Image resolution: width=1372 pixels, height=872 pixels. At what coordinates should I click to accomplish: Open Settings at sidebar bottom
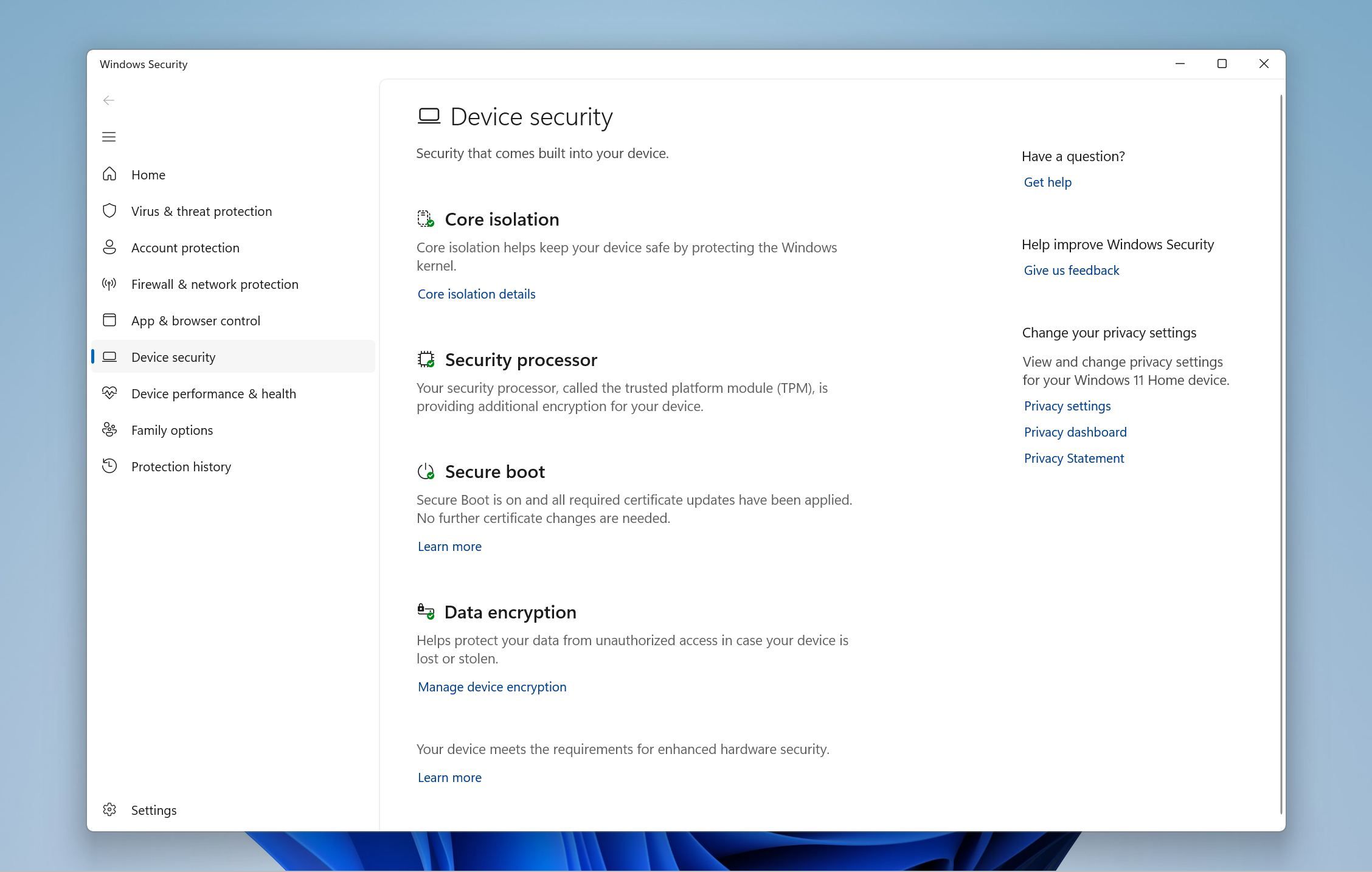click(x=233, y=810)
